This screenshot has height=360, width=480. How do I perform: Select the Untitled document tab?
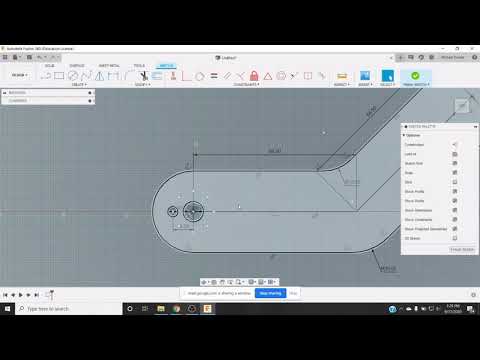(x=226, y=58)
